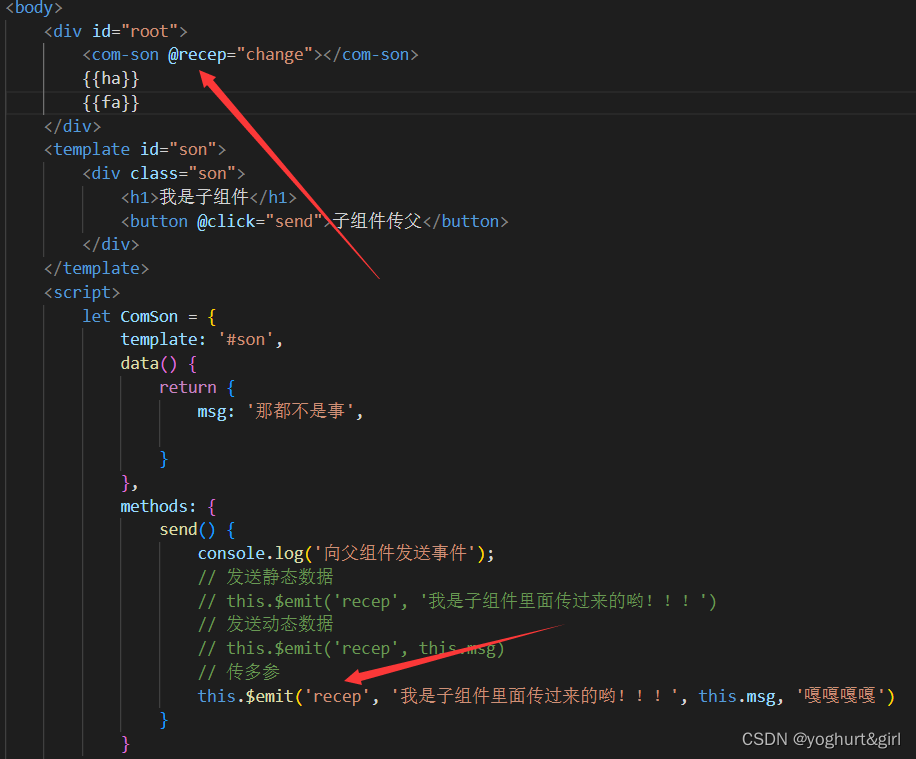916x759 pixels.
Task: Click the button label 子组件传父
Action: [x=377, y=221]
